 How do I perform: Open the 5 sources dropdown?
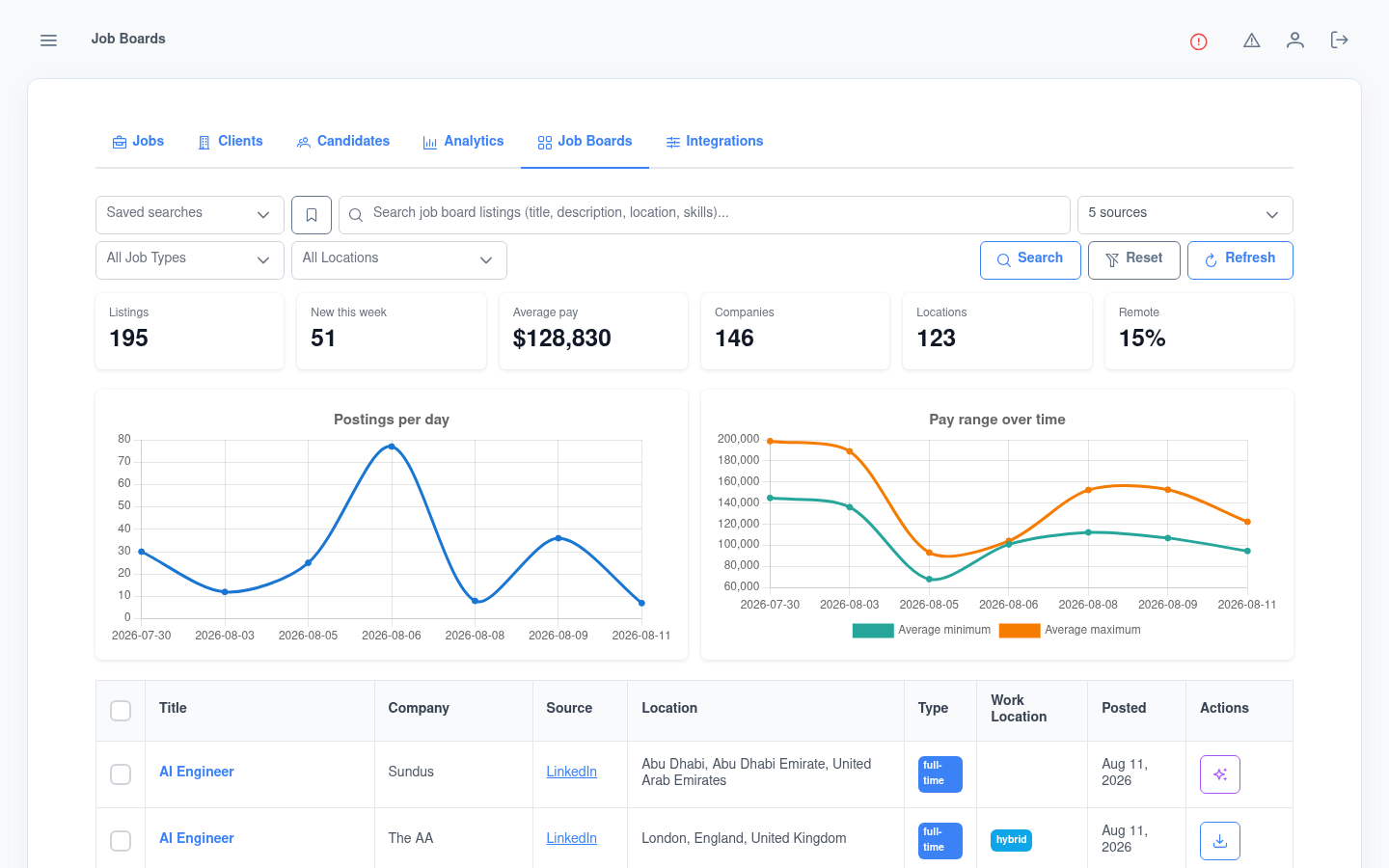1185,215
